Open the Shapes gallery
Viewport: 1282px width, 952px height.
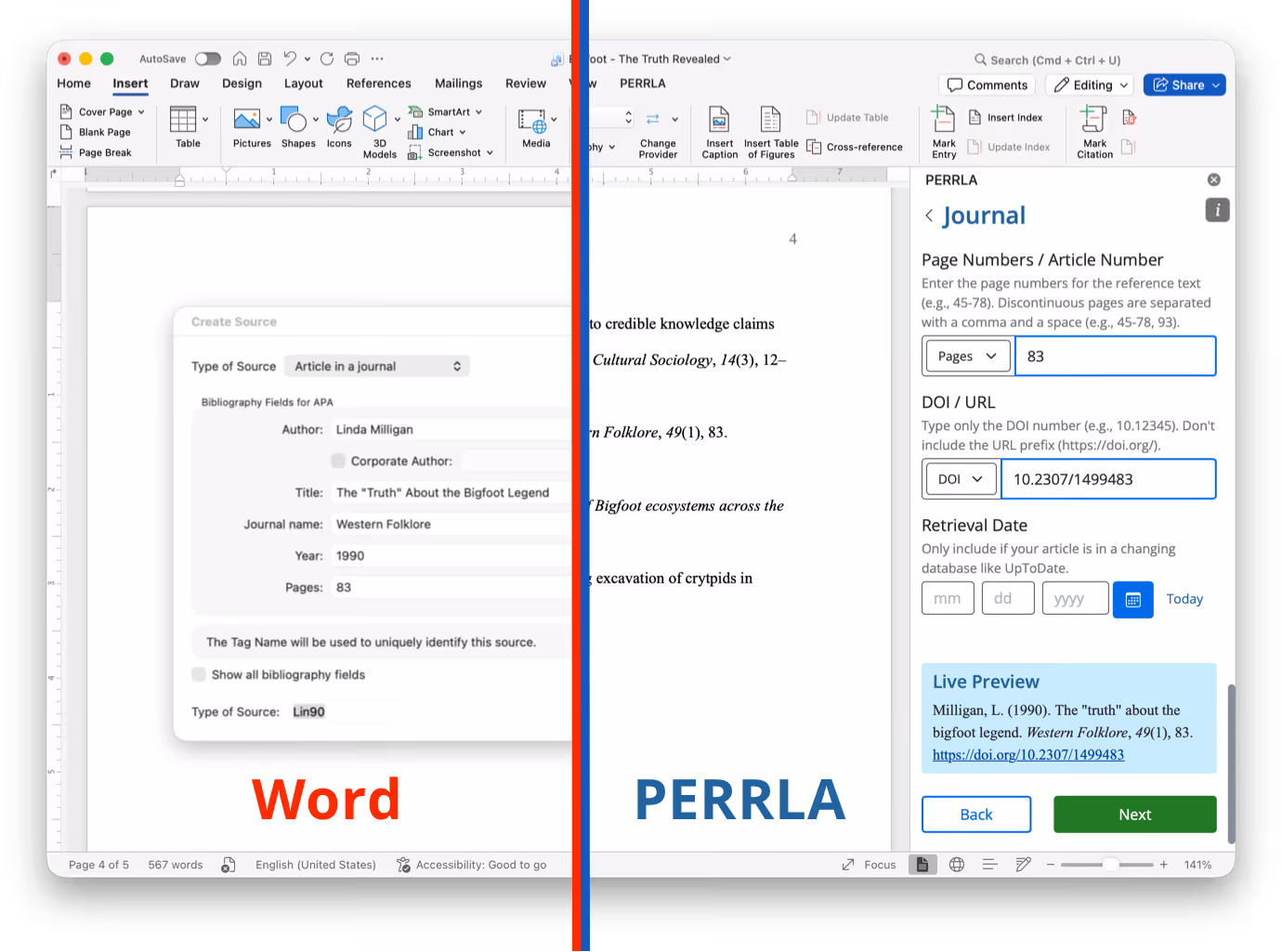click(x=298, y=127)
